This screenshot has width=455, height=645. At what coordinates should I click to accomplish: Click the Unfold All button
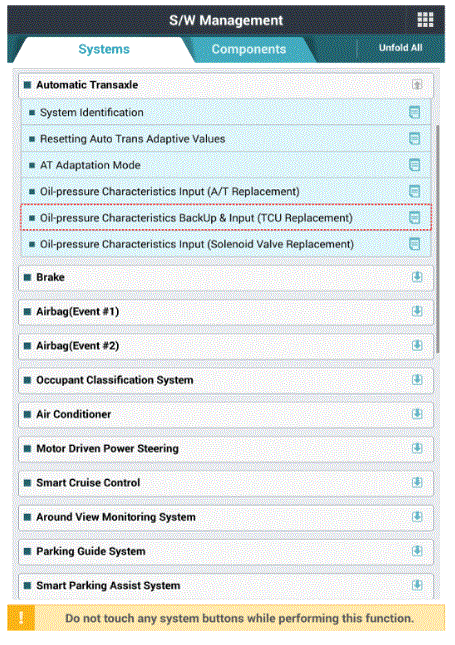[x=401, y=48]
